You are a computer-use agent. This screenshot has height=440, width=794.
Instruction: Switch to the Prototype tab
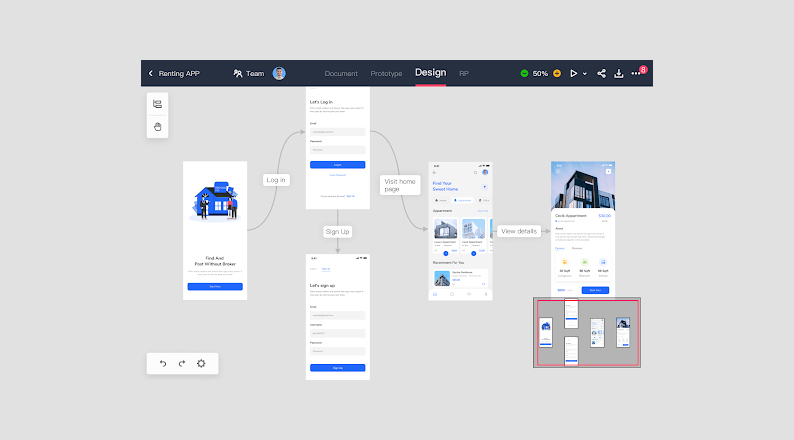[386, 73]
